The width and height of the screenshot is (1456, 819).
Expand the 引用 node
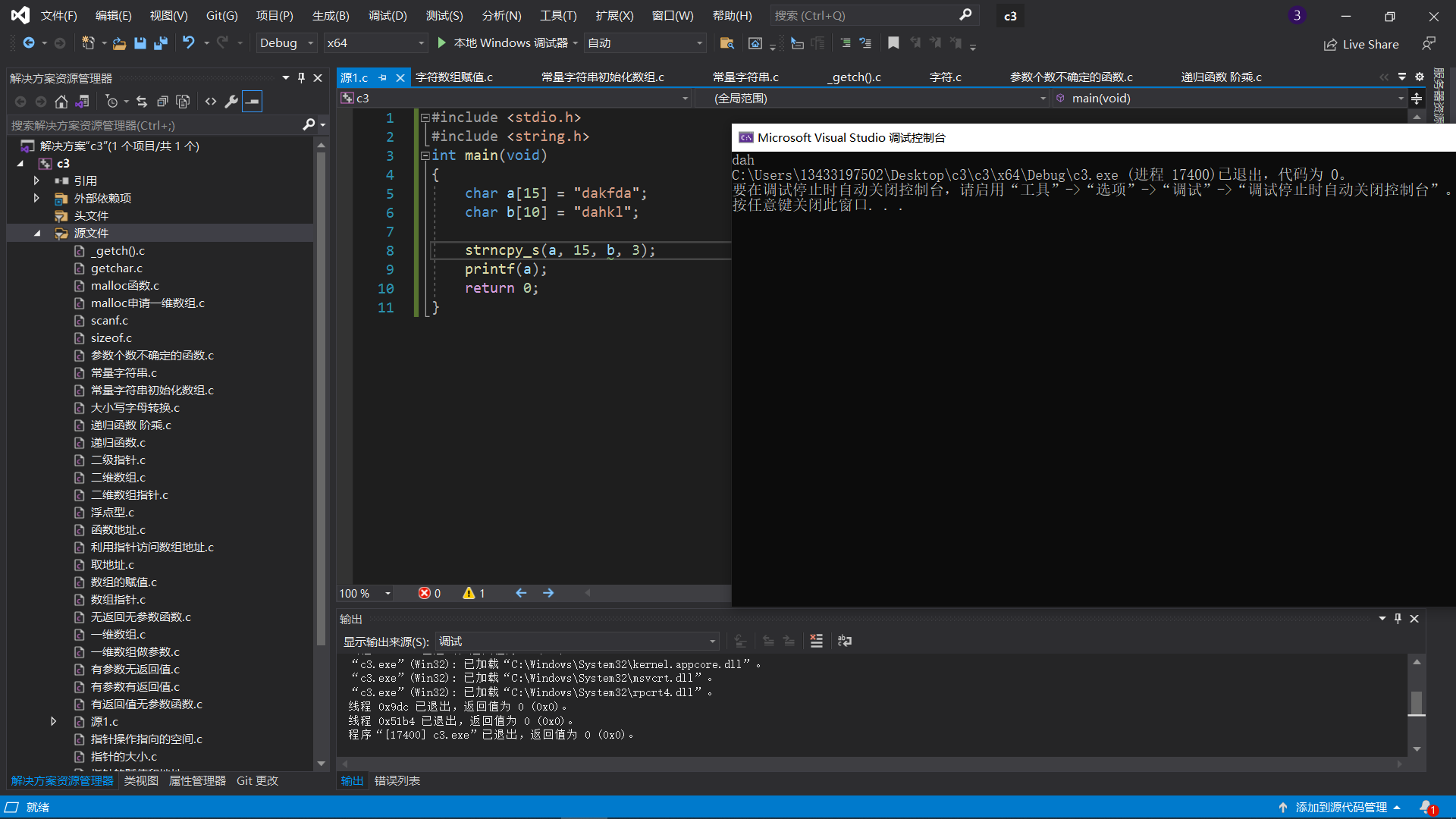pos(36,181)
